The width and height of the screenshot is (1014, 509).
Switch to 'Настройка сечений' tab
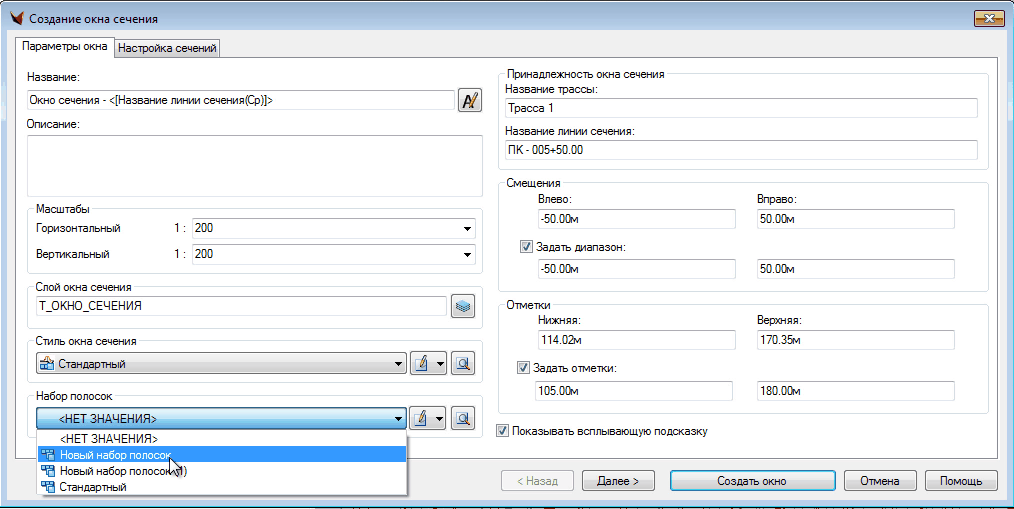pos(167,48)
